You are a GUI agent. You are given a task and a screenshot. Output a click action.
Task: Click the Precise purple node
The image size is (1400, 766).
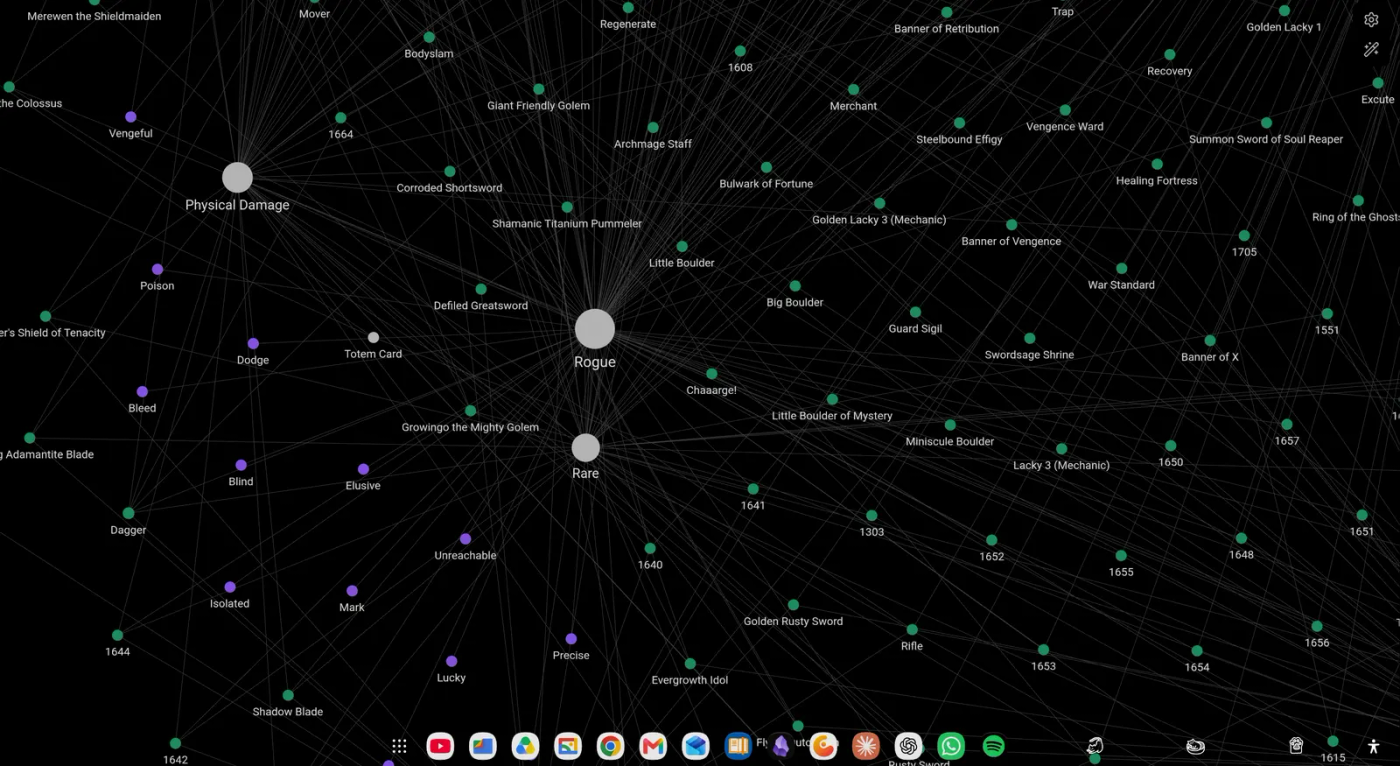[x=571, y=639]
